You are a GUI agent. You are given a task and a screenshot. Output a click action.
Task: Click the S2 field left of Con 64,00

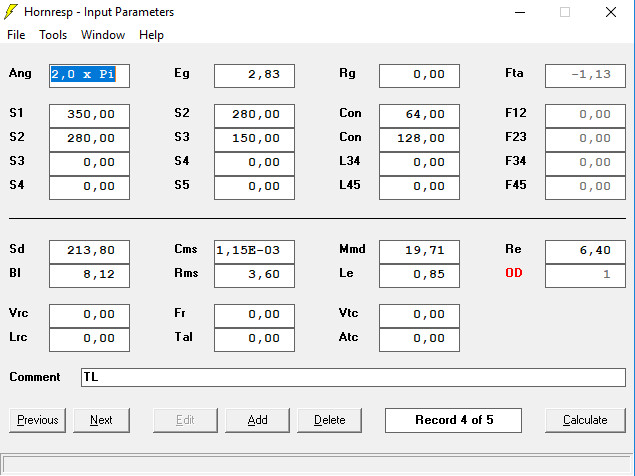[254, 116]
